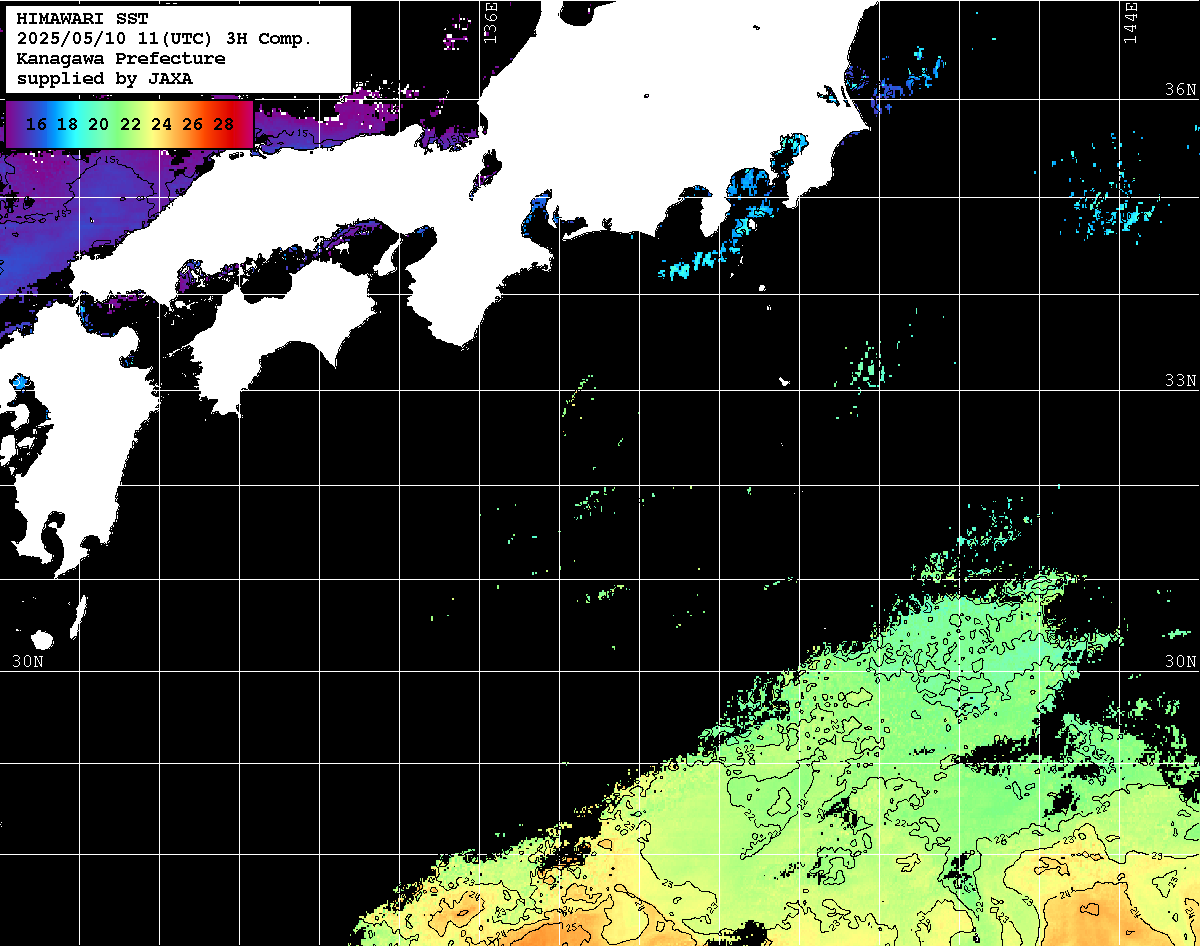Viewport: 1200px width, 946px height.
Task: Pick the 26 value on temperature legend
Action: (192, 125)
